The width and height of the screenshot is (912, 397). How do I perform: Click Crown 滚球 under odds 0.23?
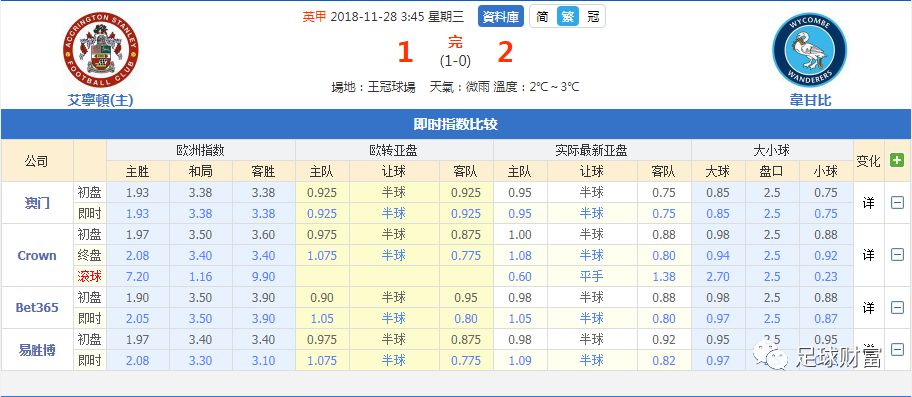826,277
